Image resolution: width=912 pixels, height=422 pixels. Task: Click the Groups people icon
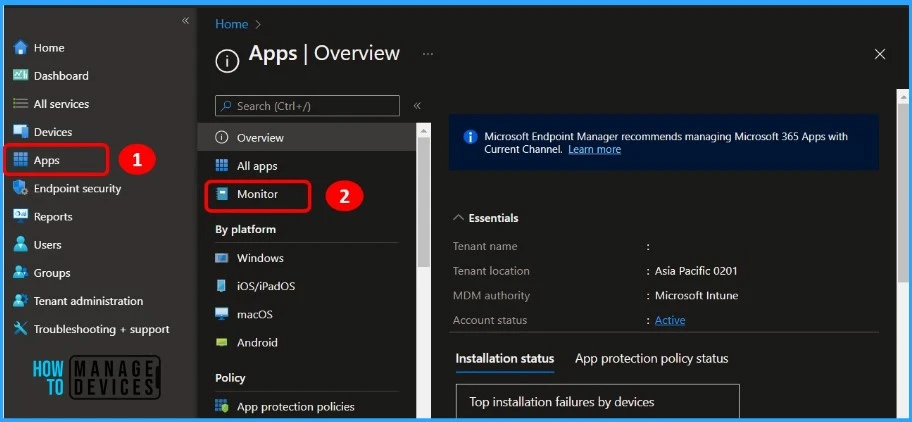click(20, 272)
